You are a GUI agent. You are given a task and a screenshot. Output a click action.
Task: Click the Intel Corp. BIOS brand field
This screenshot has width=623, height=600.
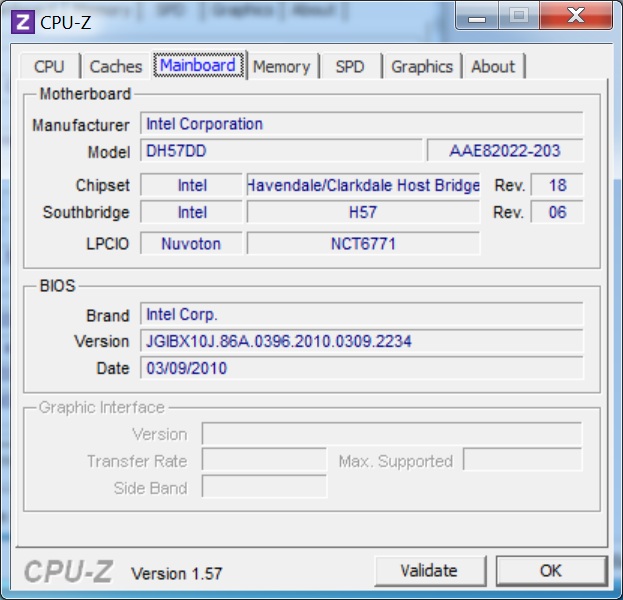pos(362,314)
